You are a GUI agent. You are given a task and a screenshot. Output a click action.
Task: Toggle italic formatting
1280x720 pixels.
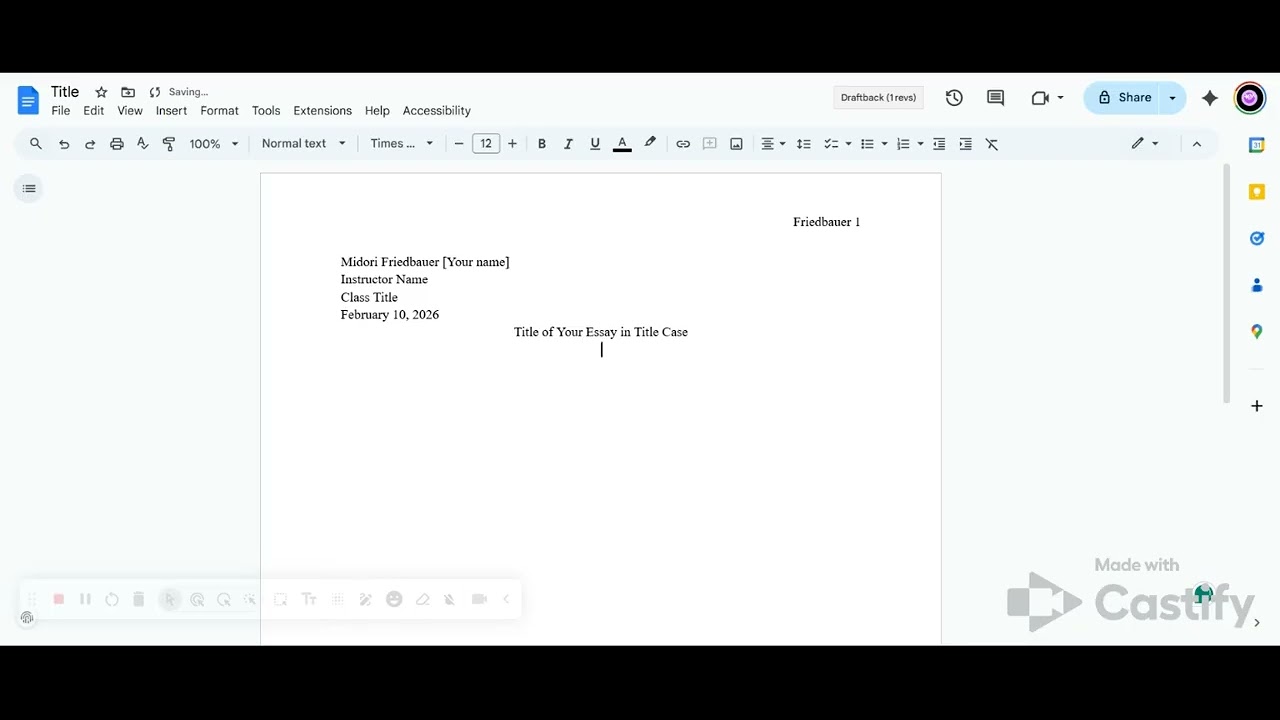[568, 144]
